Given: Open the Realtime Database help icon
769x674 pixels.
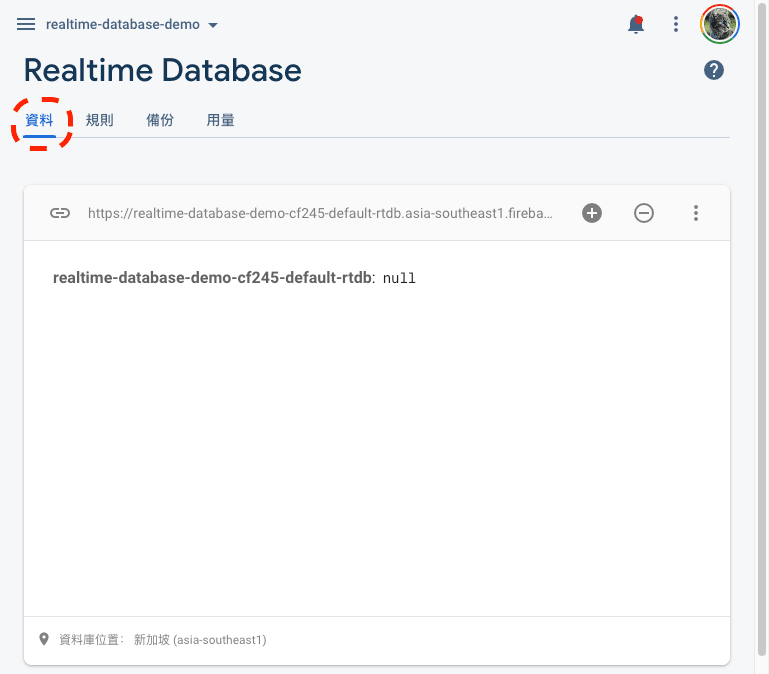Looking at the screenshot, I should tap(714, 70).
